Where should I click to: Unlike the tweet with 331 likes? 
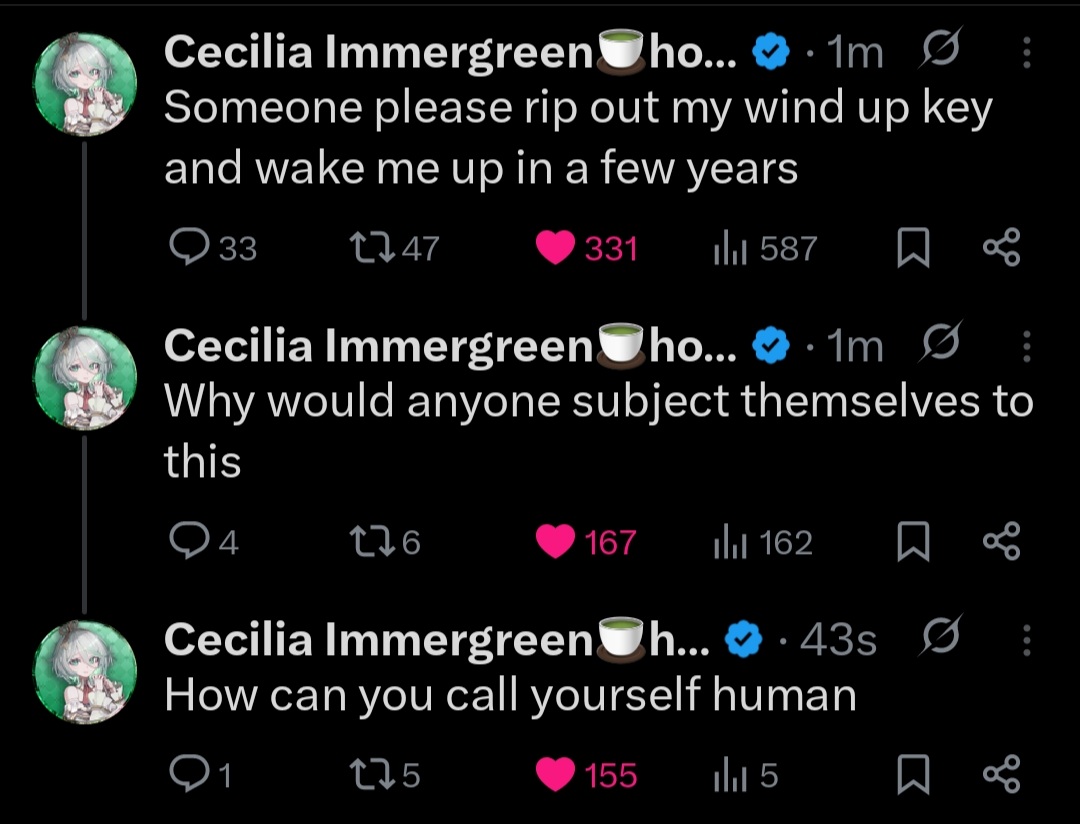[x=553, y=248]
